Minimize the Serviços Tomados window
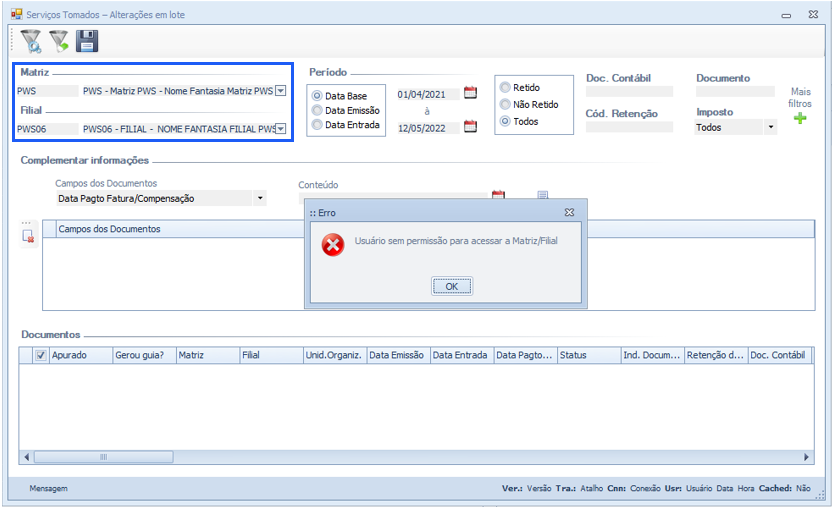The width and height of the screenshot is (834, 509). point(786,15)
